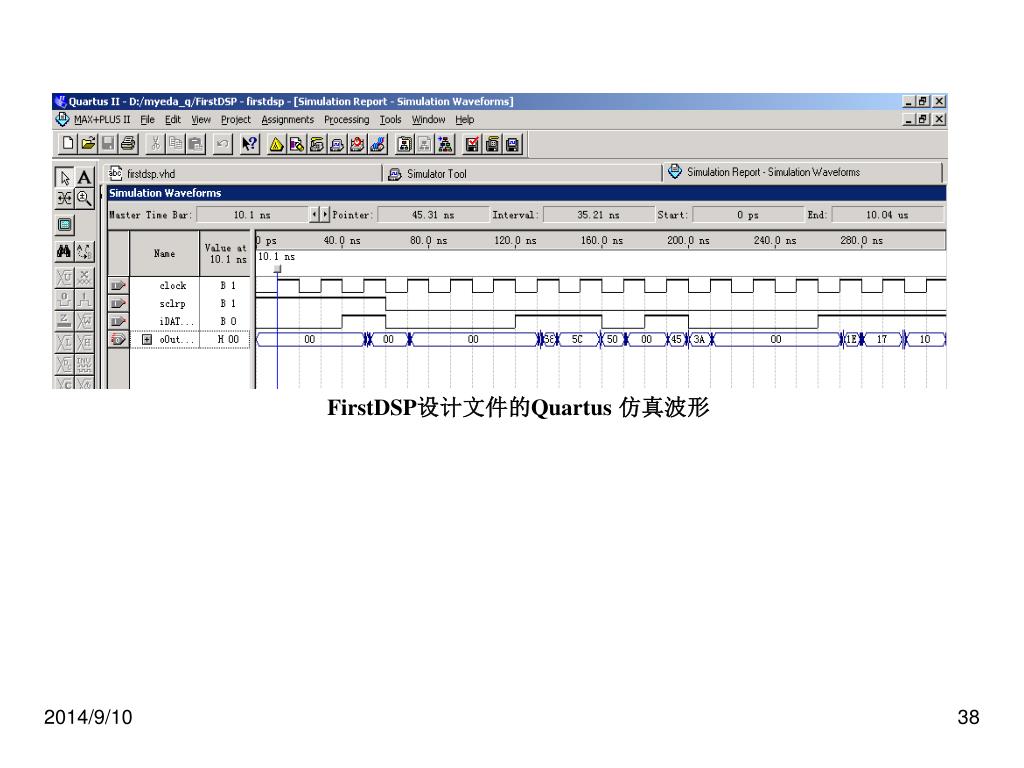Open the Help menu
This screenshot has height=768, width=1024.
tap(464, 120)
